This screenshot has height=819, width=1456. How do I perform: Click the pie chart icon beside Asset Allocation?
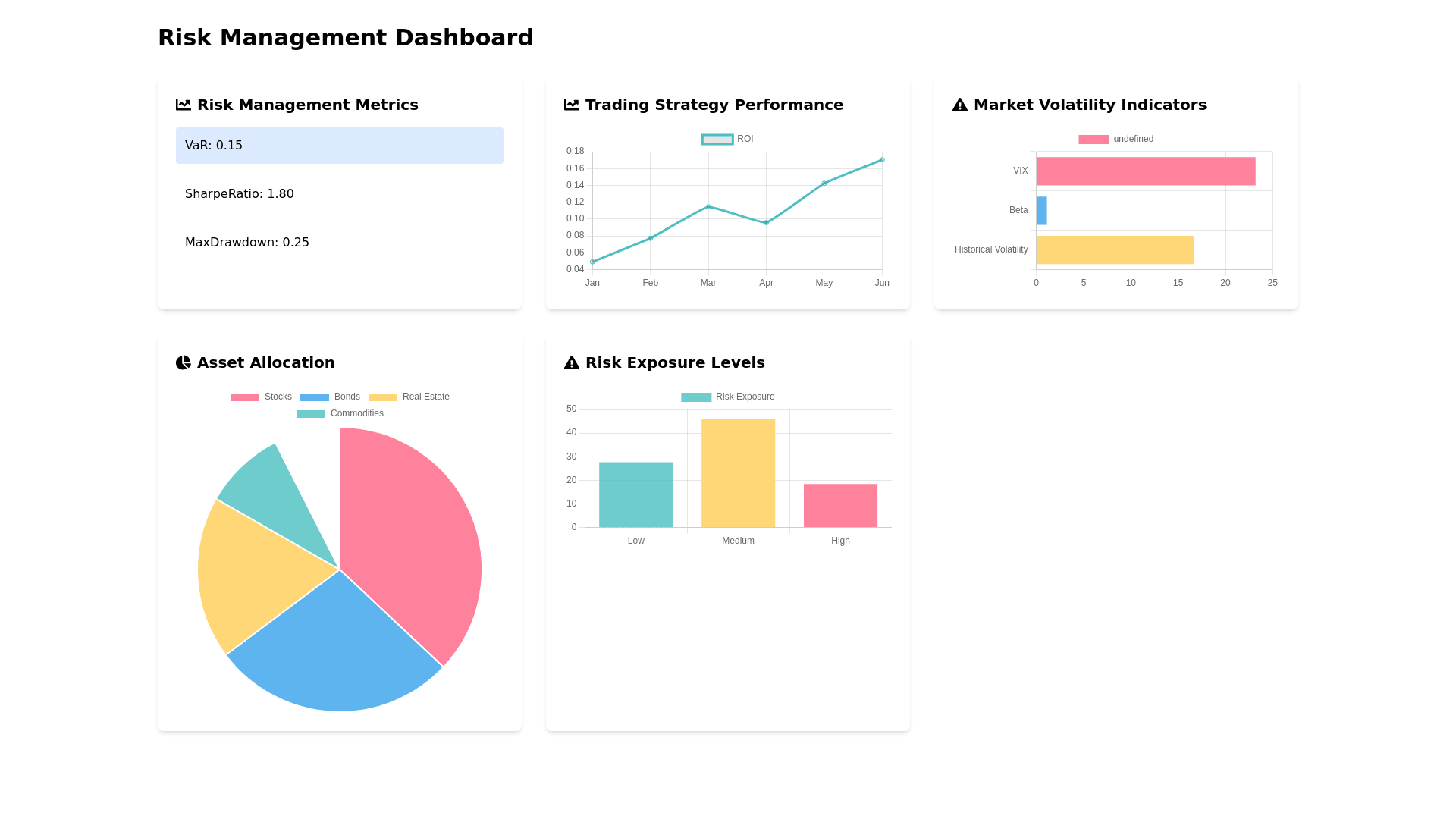183,362
